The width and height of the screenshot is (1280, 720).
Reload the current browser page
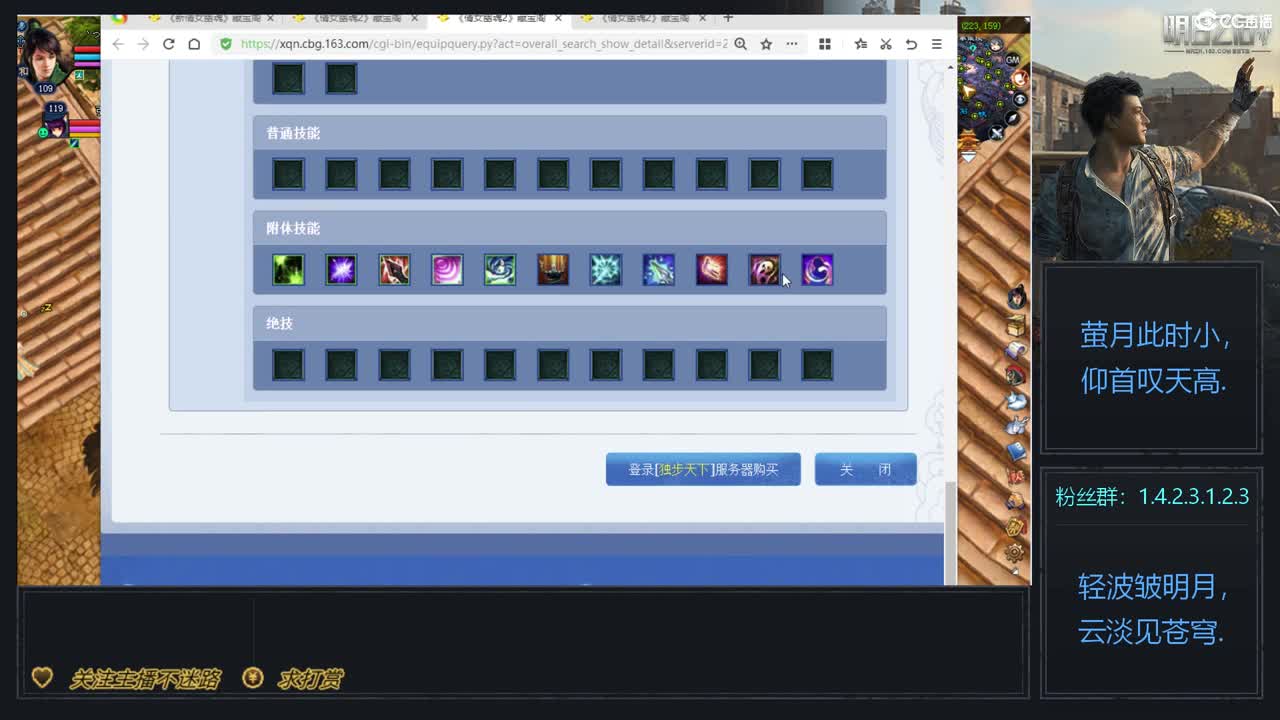tap(168, 44)
